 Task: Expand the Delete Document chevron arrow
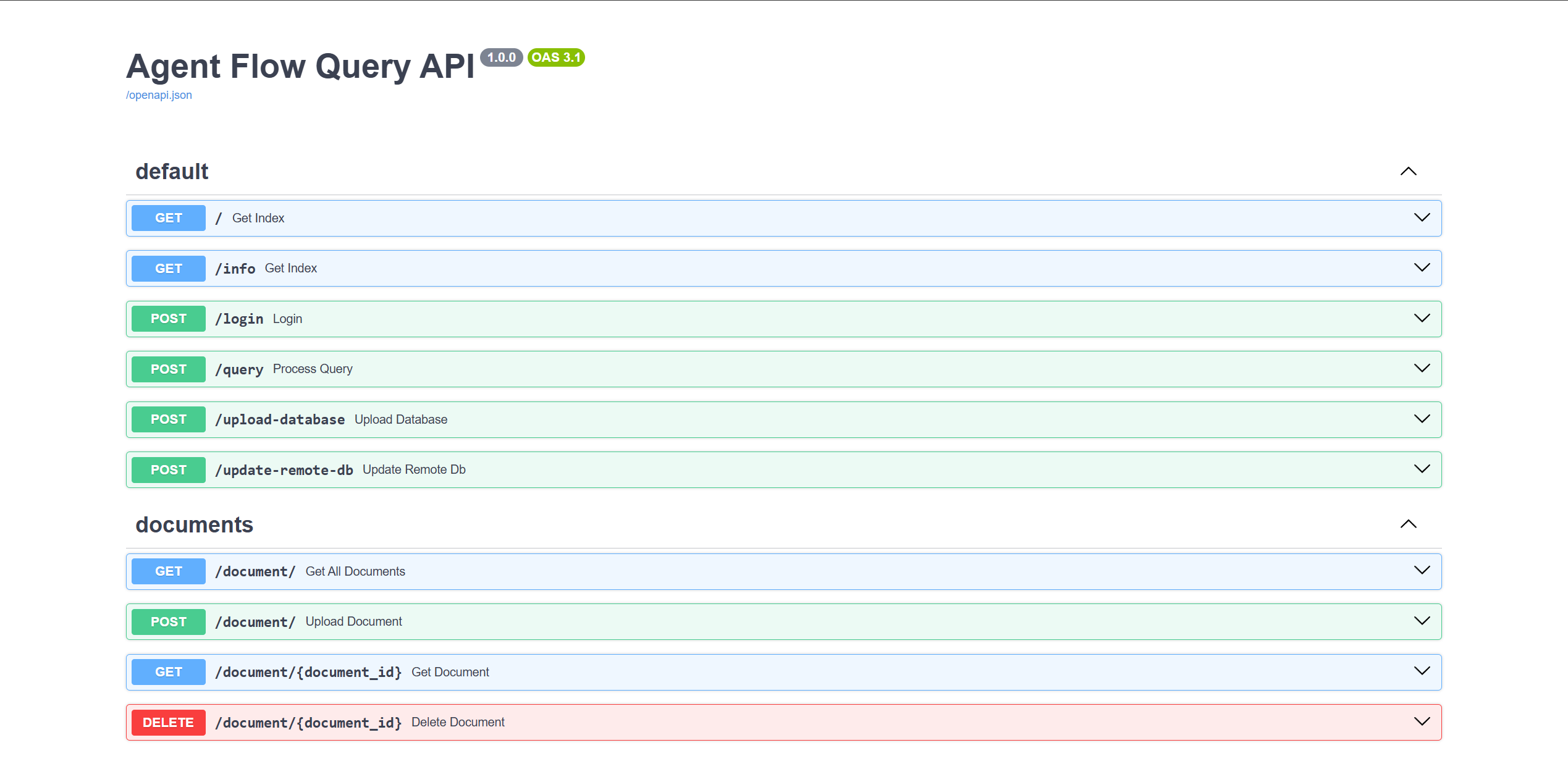click(x=1422, y=721)
